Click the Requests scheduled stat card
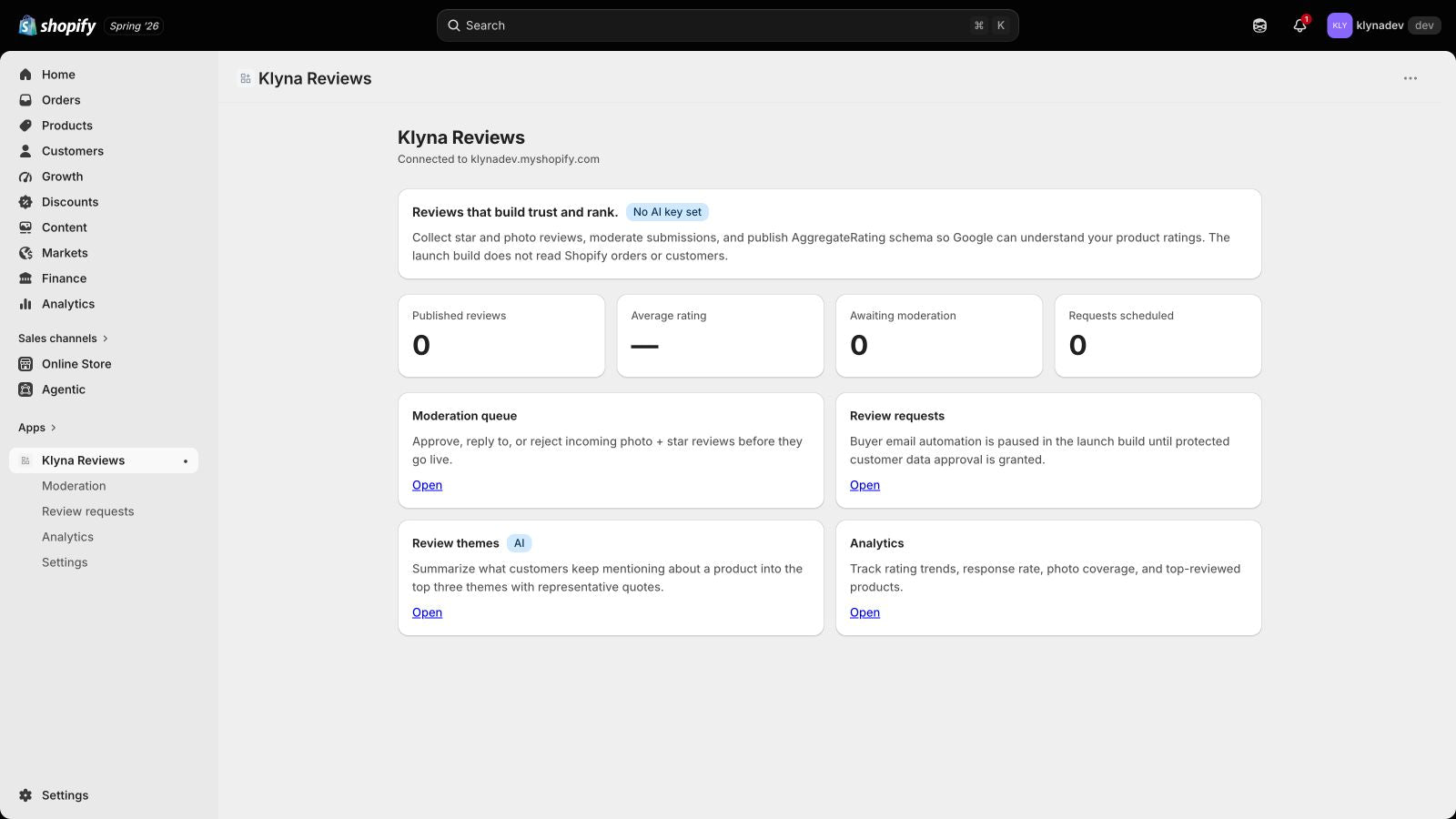The width and height of the screenshot is (1456, 819). [1158, 336]
